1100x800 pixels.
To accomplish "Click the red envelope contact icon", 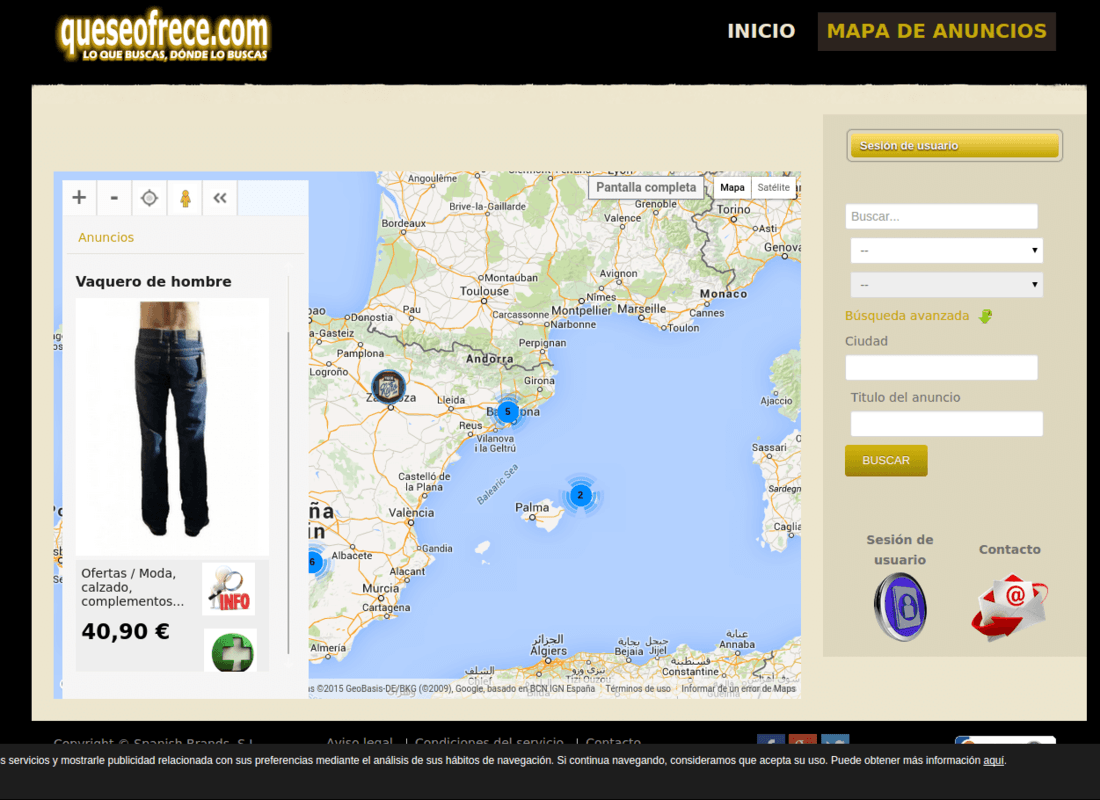I will pos(1010,607).
